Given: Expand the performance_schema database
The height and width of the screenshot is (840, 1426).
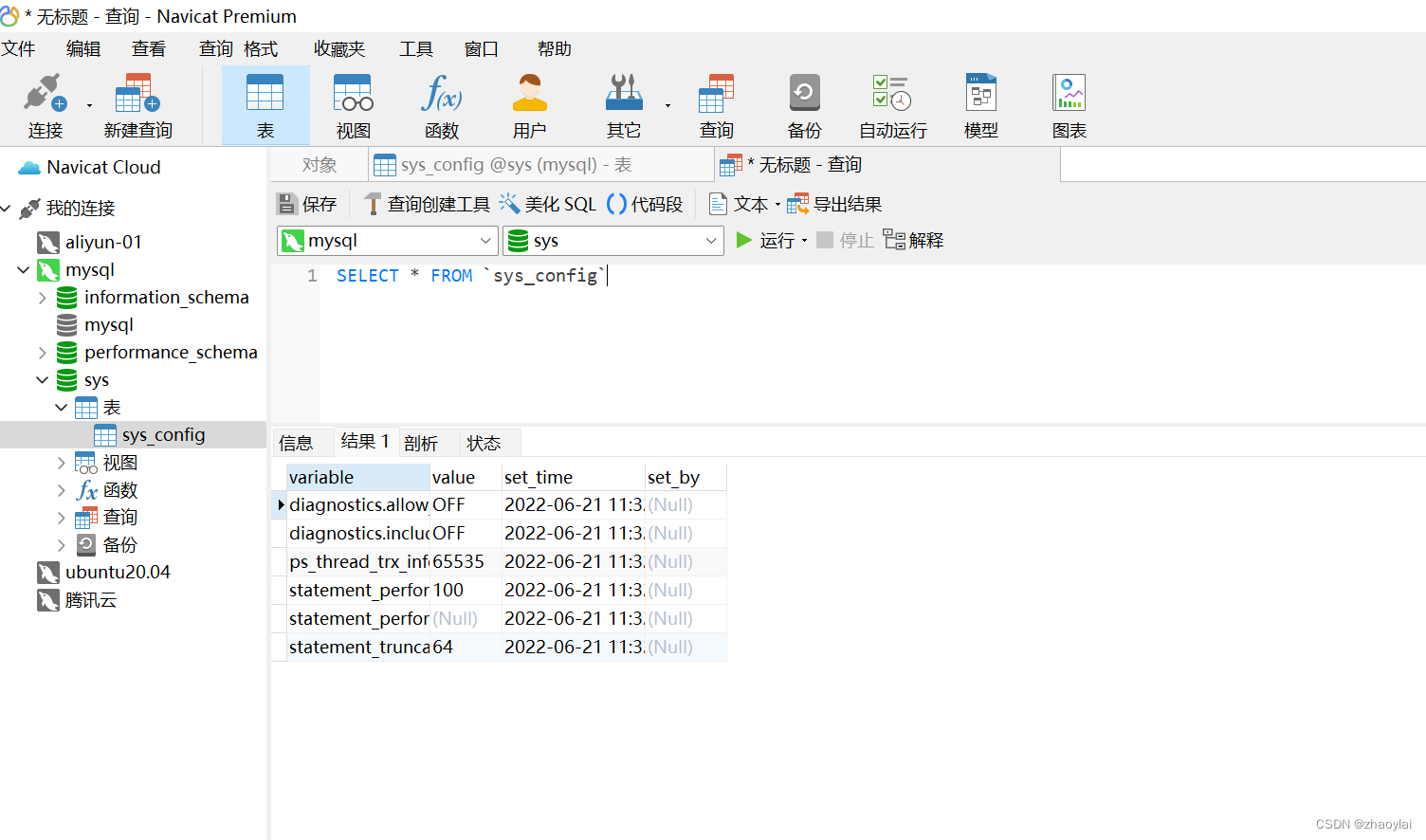Looking at the screenshot, I should click(43, 353).
